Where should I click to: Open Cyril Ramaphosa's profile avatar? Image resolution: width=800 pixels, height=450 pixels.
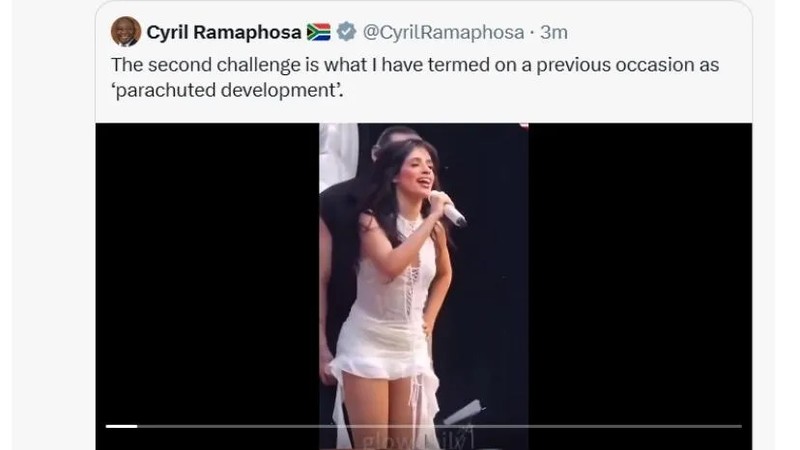[126, 32]
